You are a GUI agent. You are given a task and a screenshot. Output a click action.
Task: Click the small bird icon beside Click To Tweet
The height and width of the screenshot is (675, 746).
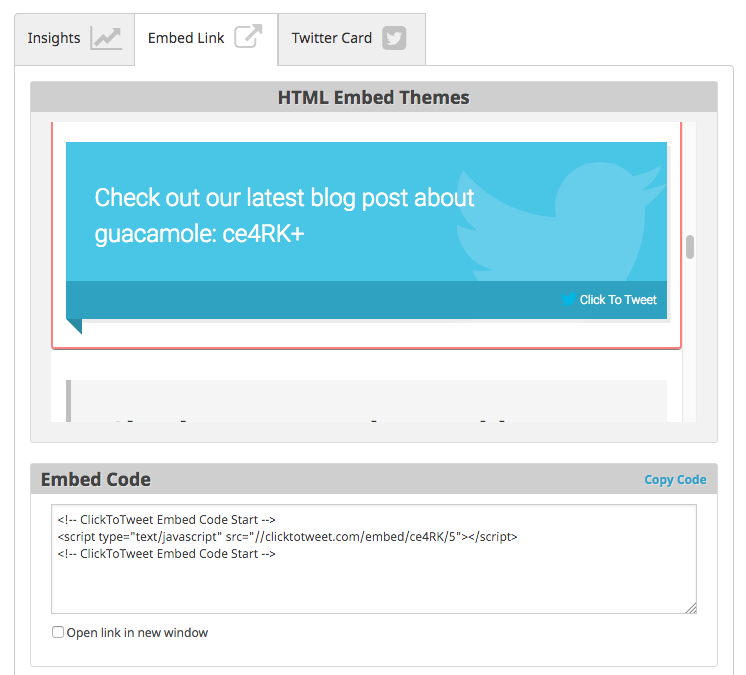tap(568, 299)
